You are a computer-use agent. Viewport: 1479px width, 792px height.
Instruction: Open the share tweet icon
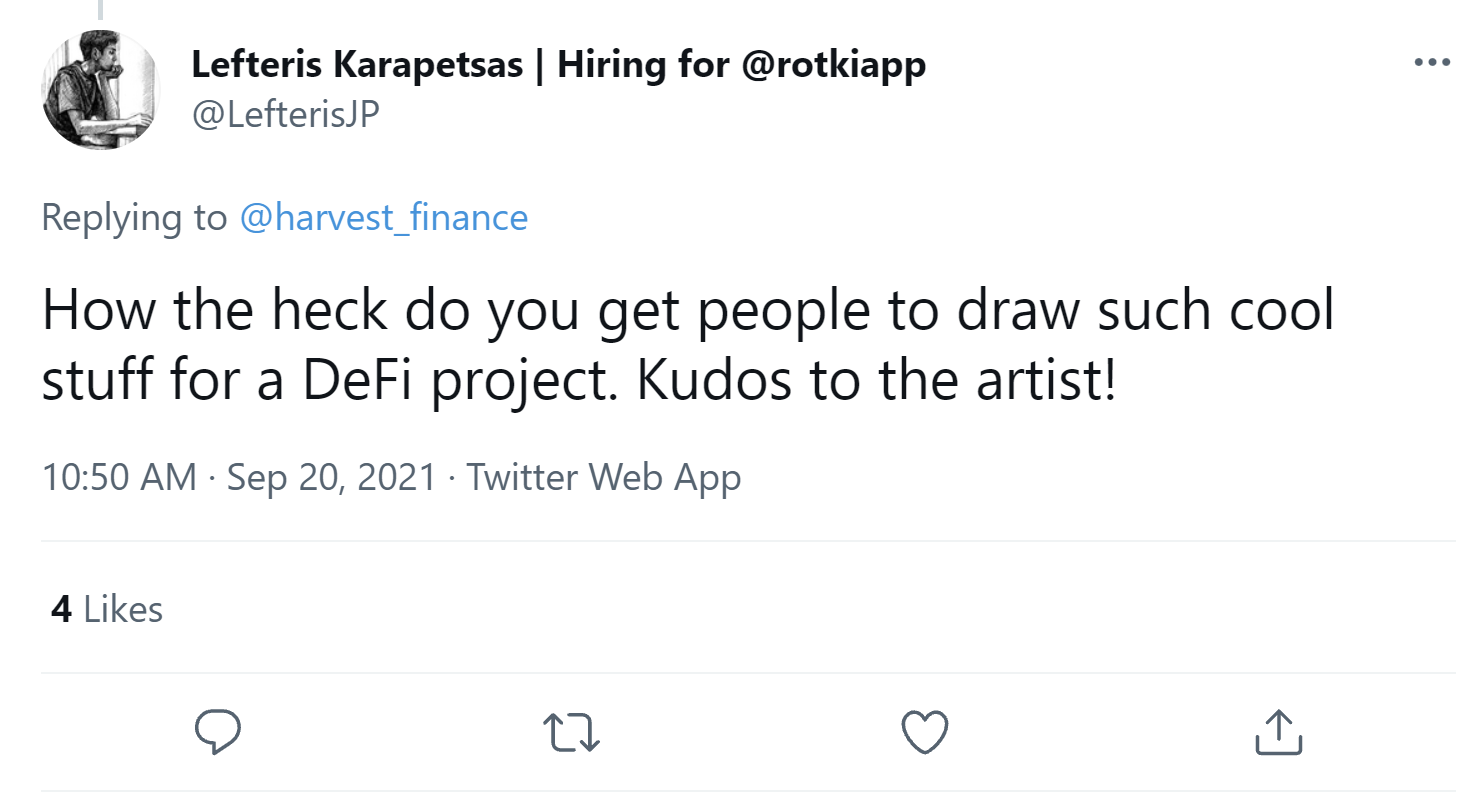1278,731
